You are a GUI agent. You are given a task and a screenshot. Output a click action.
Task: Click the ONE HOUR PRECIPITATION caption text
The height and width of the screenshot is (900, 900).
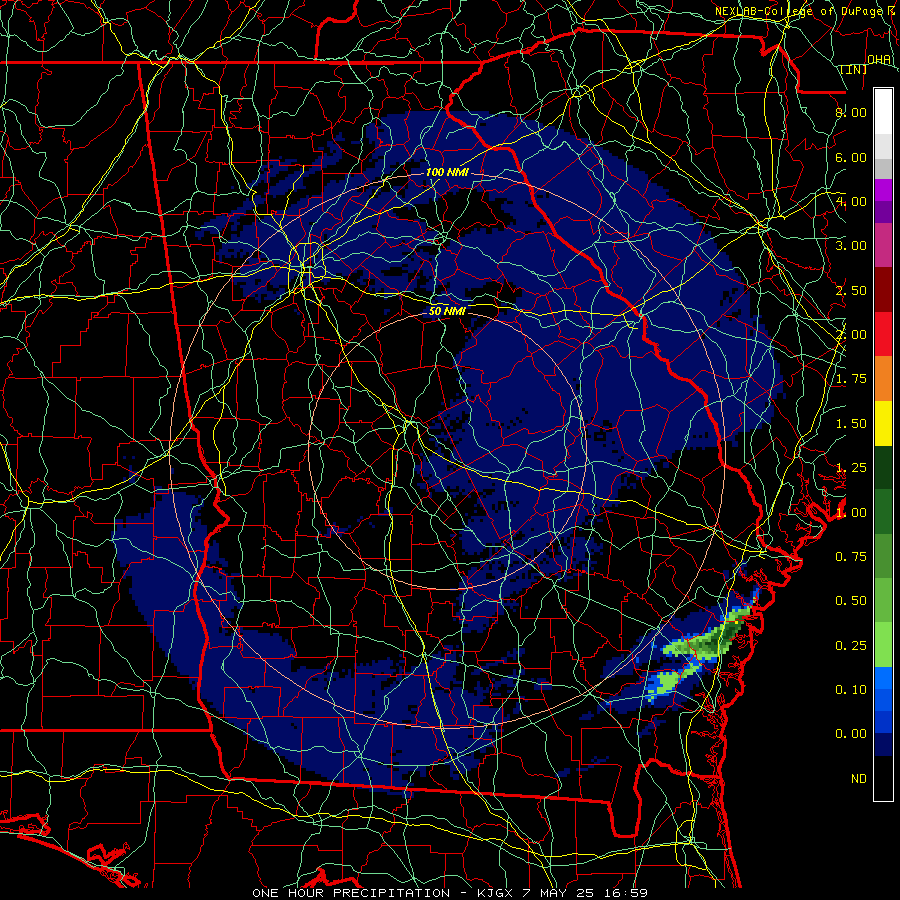(351, 893)
